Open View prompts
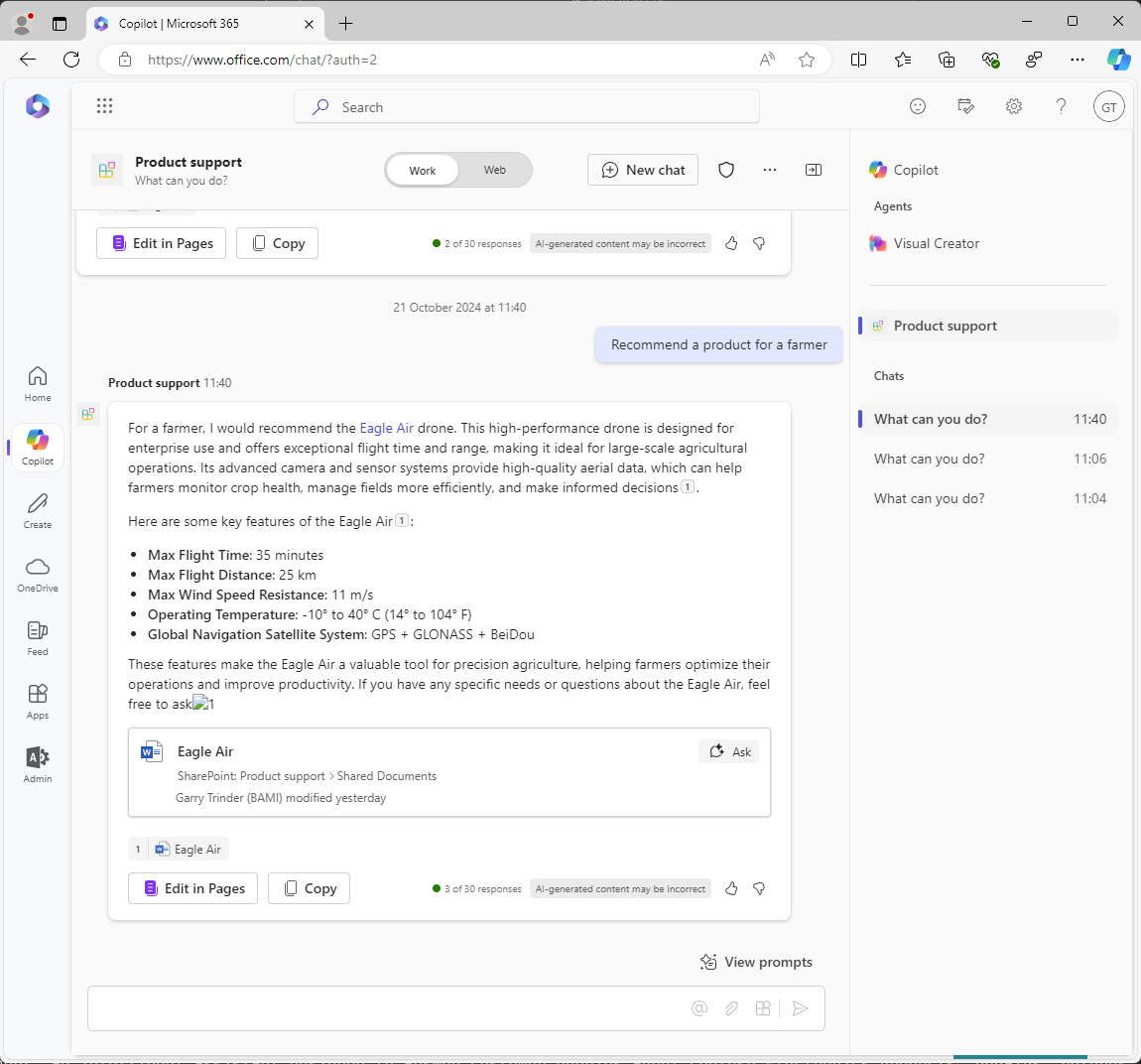Image resolution: width=1141 pixels, height=1064 pixels. [756, 962]
